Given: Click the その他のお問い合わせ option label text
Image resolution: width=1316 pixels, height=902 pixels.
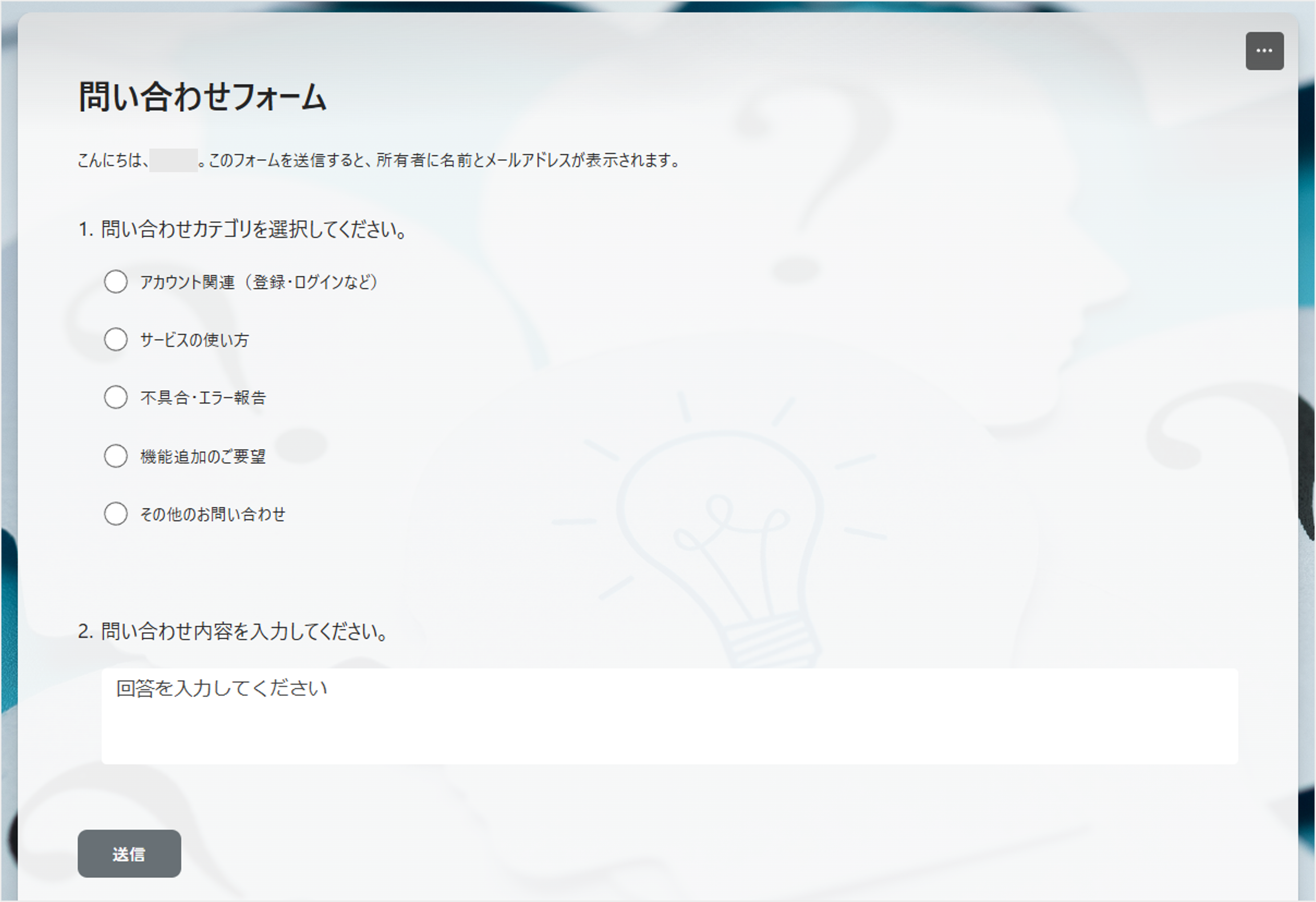Looking at the screenshot, I should click(212, 514).
